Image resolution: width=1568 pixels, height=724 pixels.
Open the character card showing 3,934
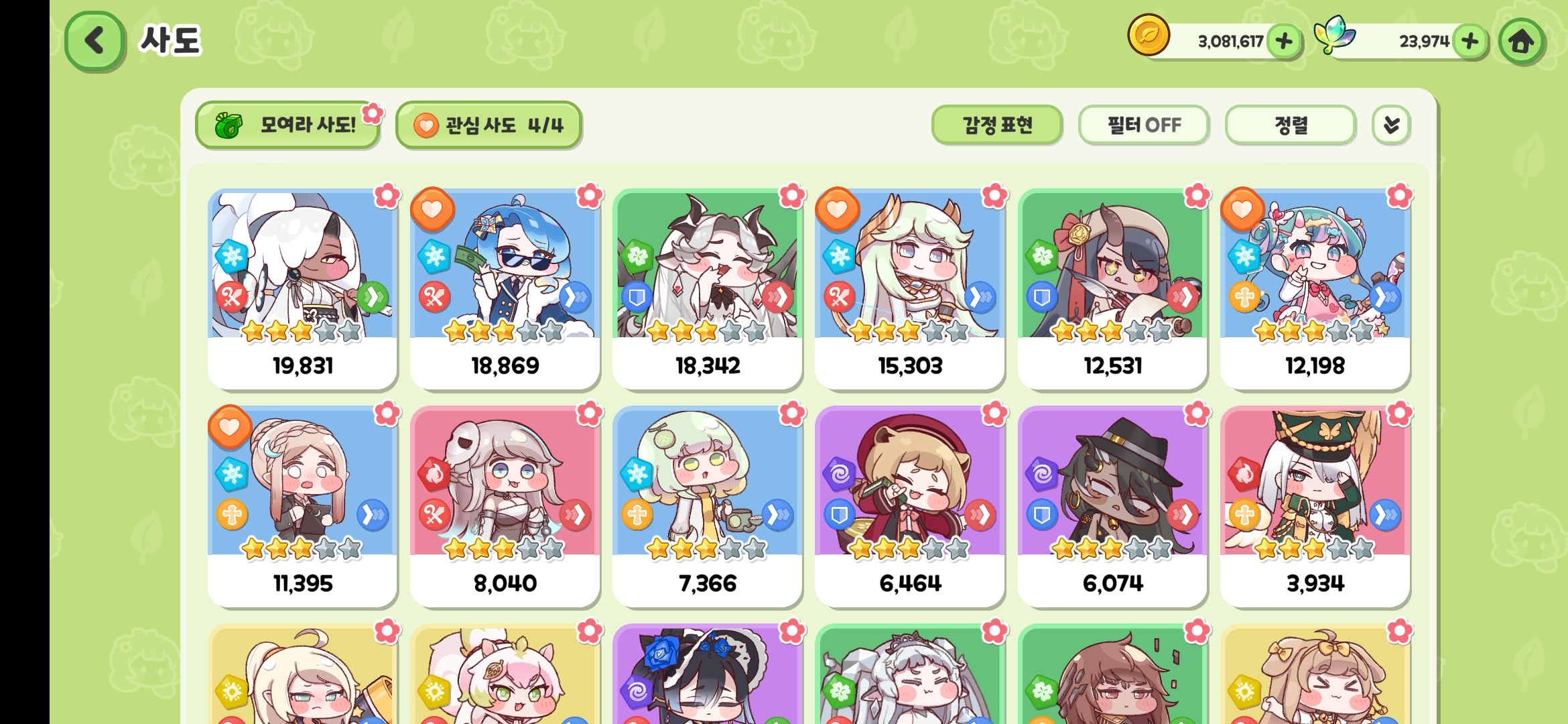click(x=1315, y=507)
